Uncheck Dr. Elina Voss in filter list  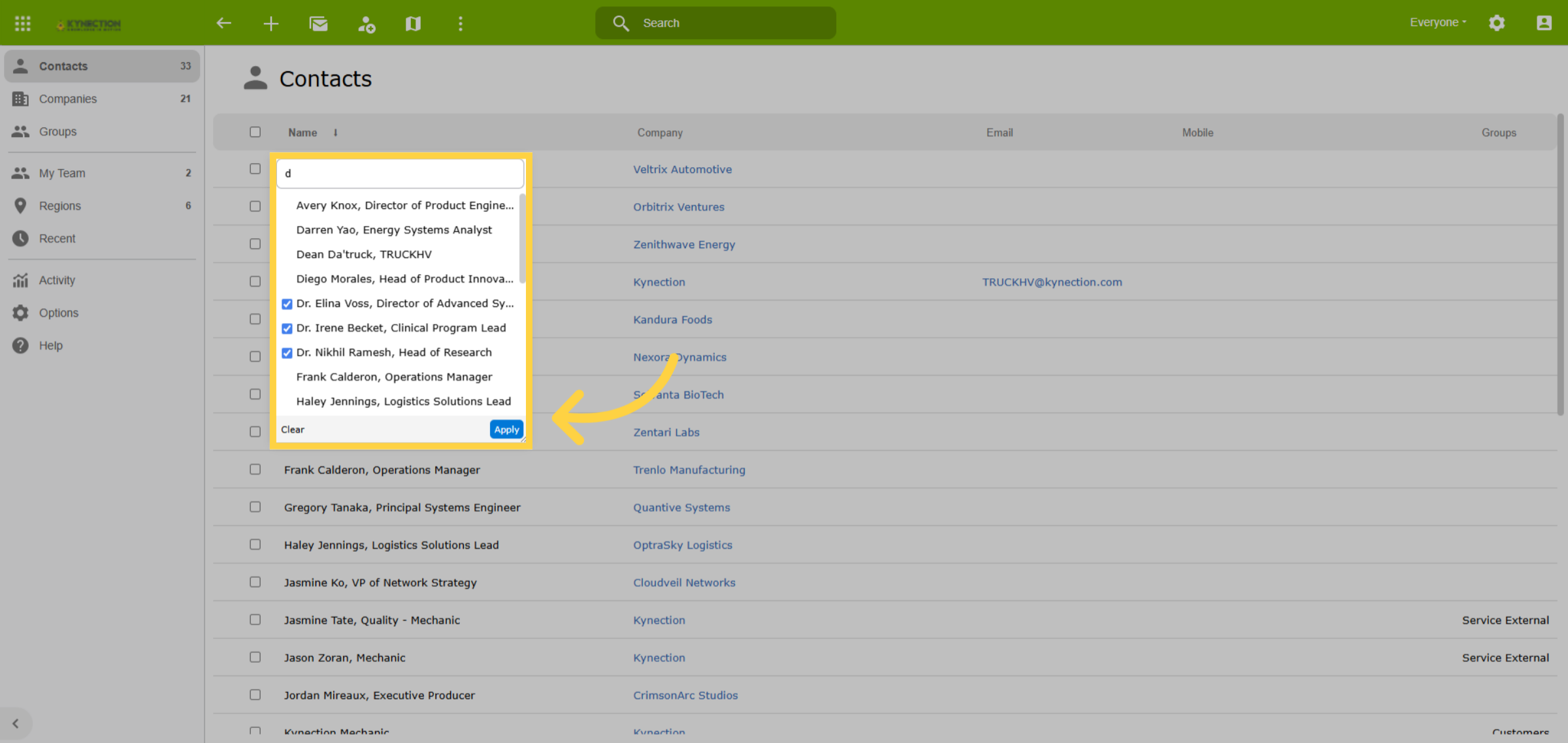(287, 304)
